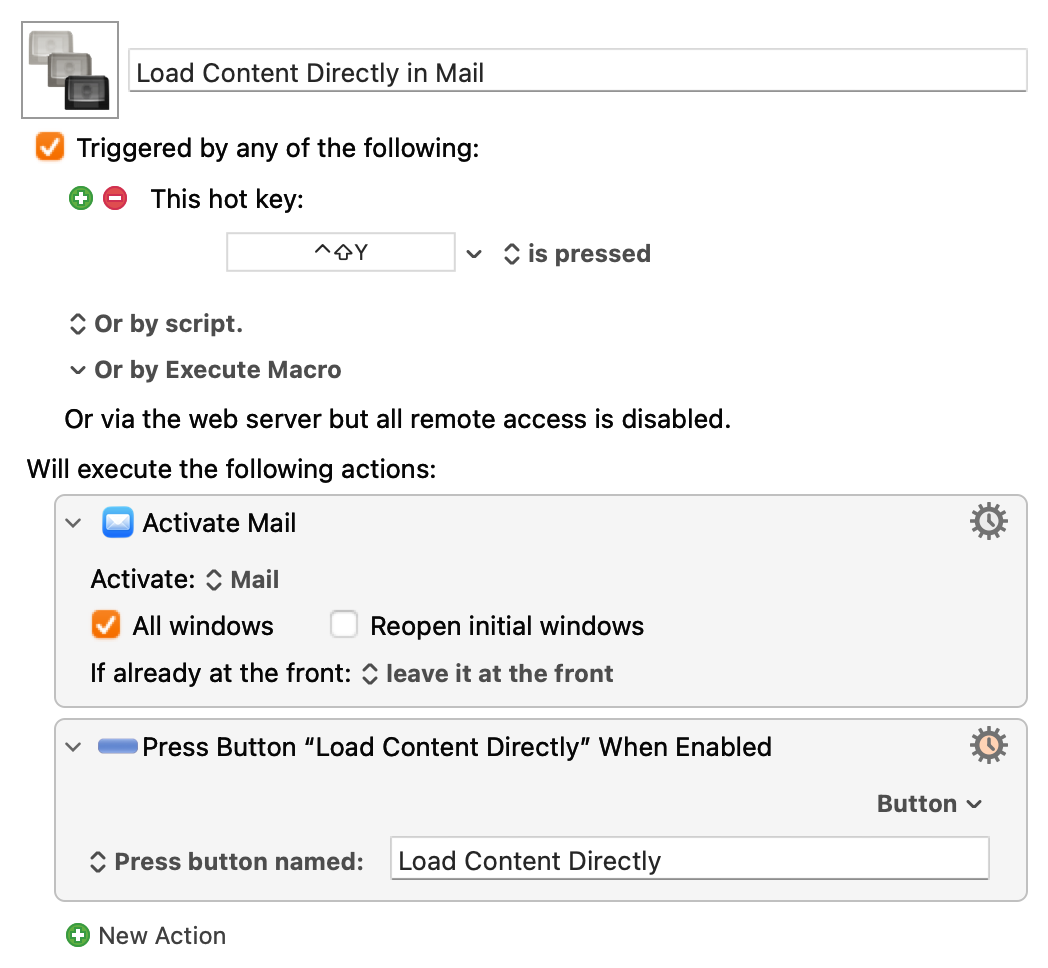1048x968 pixels.
Task: Click the green add trigger icon
Action: 80,198
